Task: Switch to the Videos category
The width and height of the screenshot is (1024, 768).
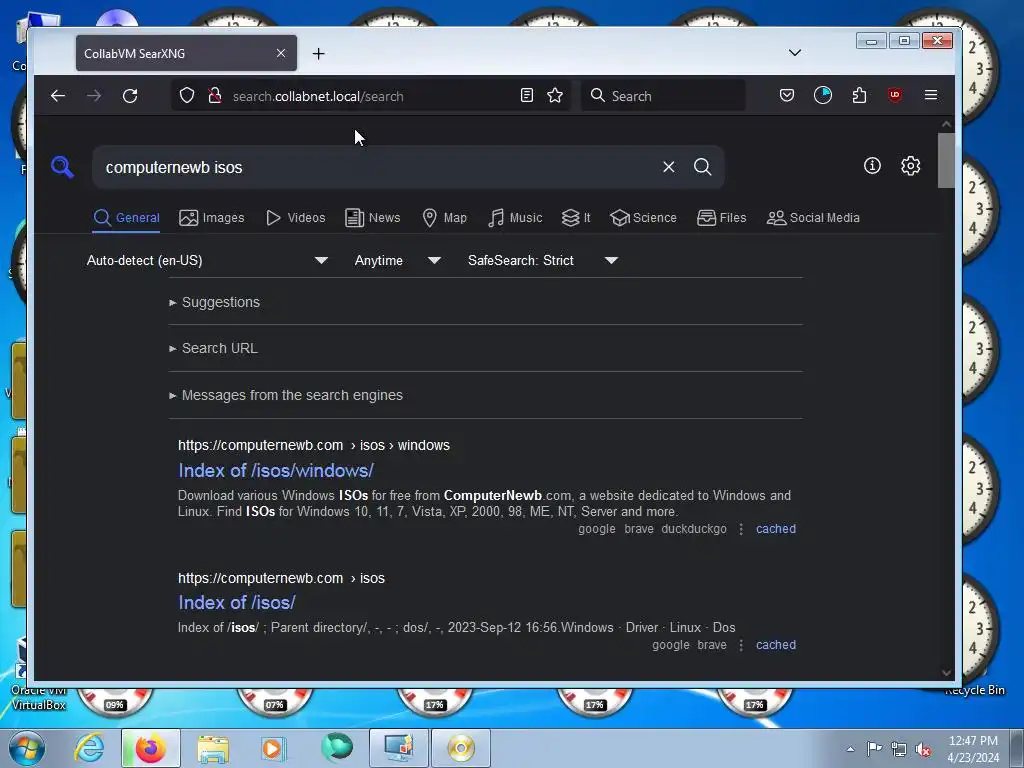Action: (295, 217)
